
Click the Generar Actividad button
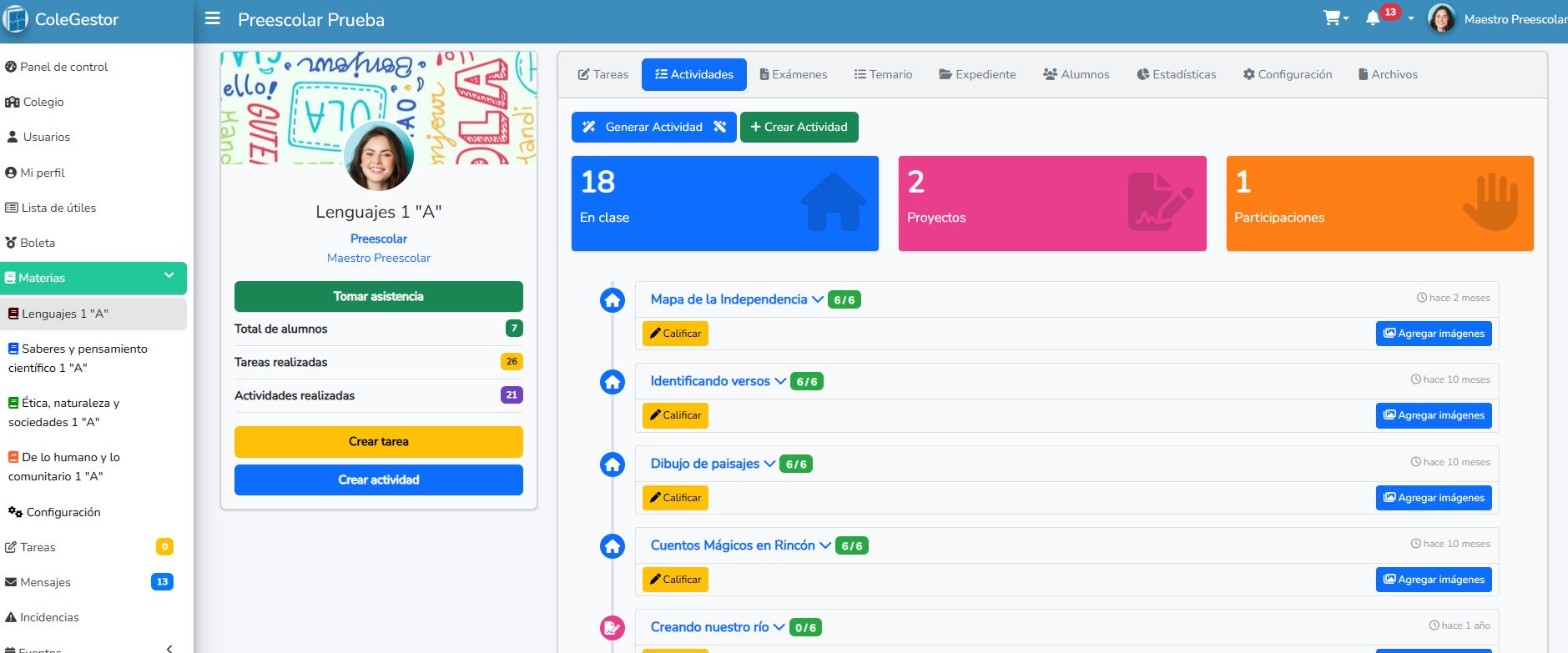tap(654, 127)
